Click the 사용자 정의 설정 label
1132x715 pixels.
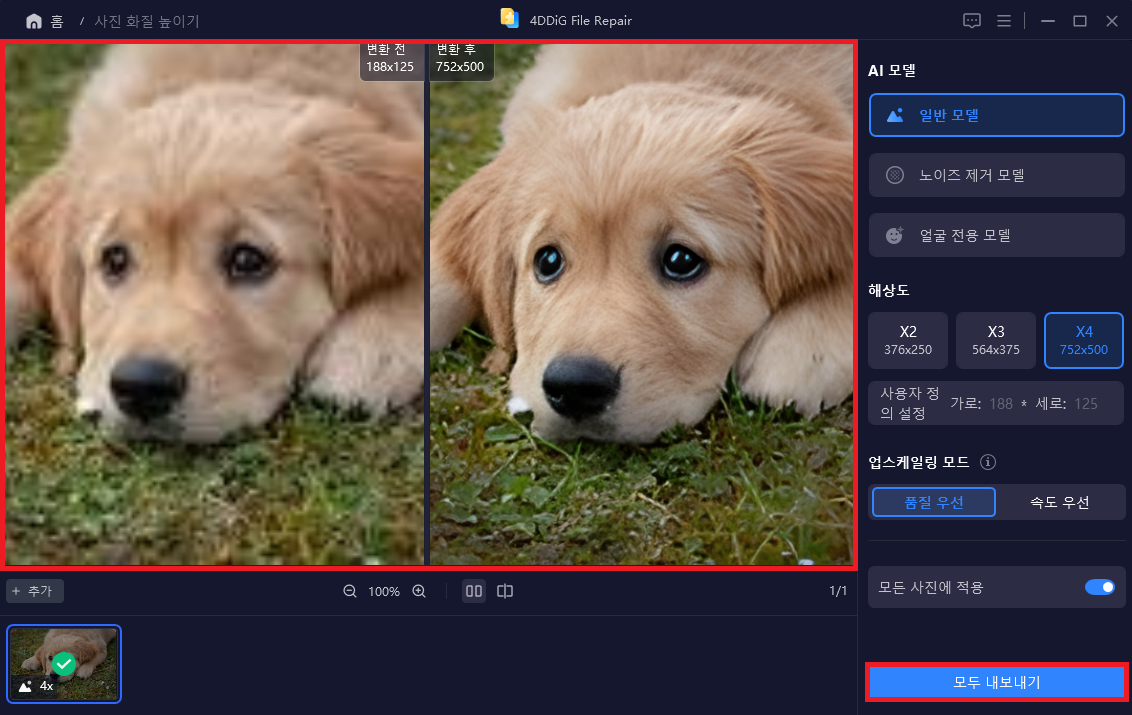pyautogui.click(x=910, y=403)
